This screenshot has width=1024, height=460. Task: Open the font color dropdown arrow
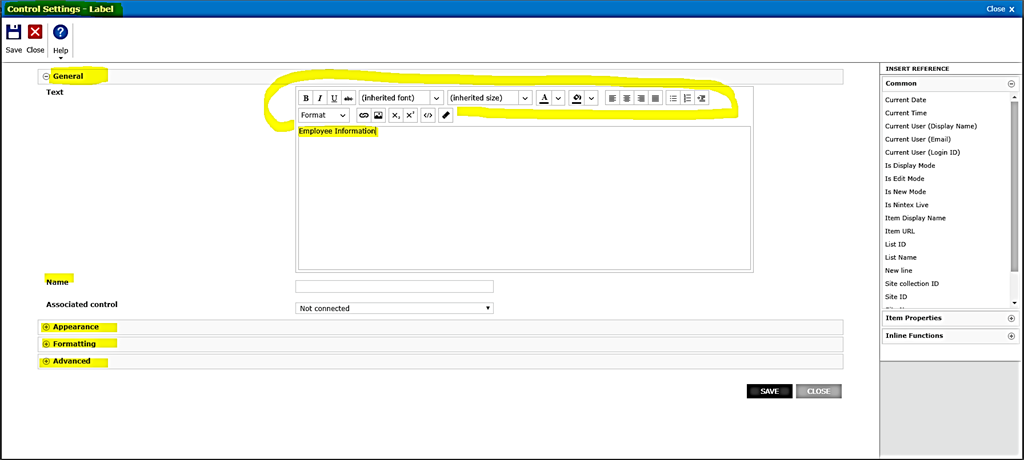point(558,98)
